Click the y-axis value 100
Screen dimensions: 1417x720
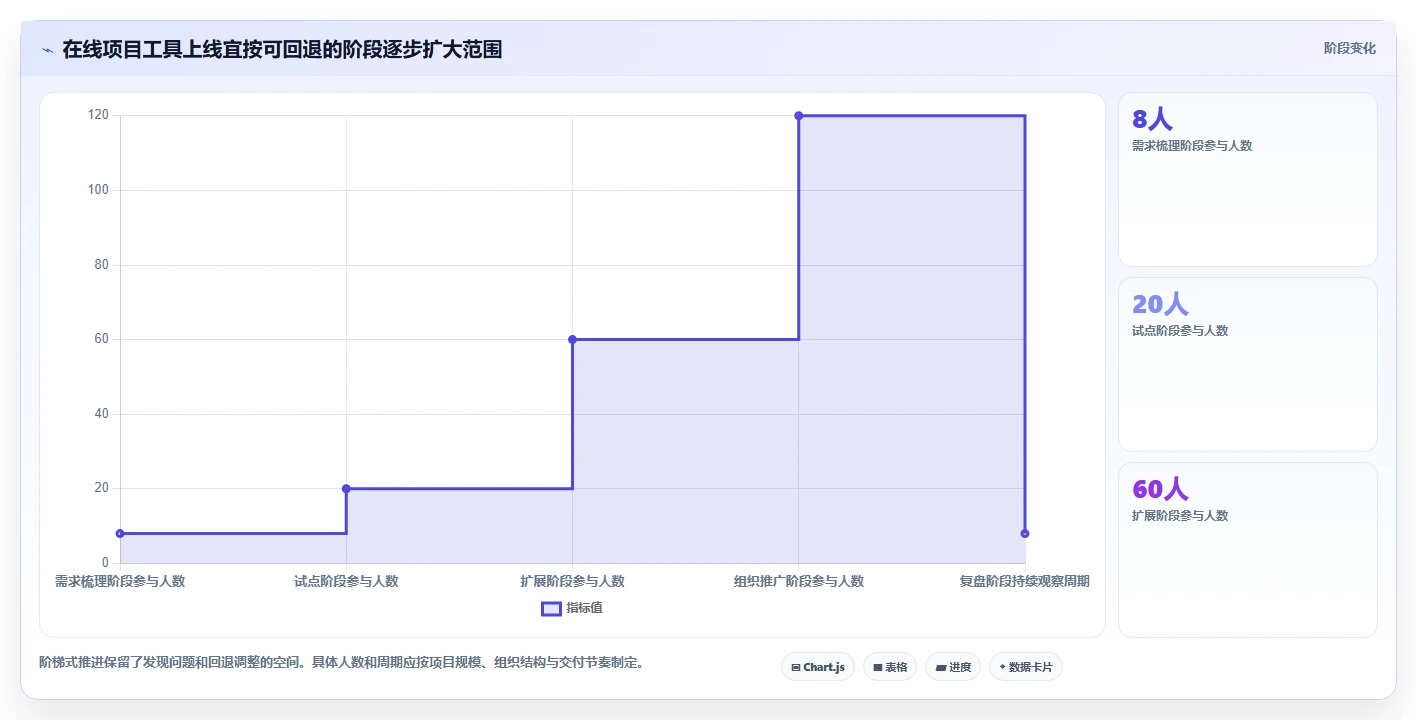pos(98,190)
